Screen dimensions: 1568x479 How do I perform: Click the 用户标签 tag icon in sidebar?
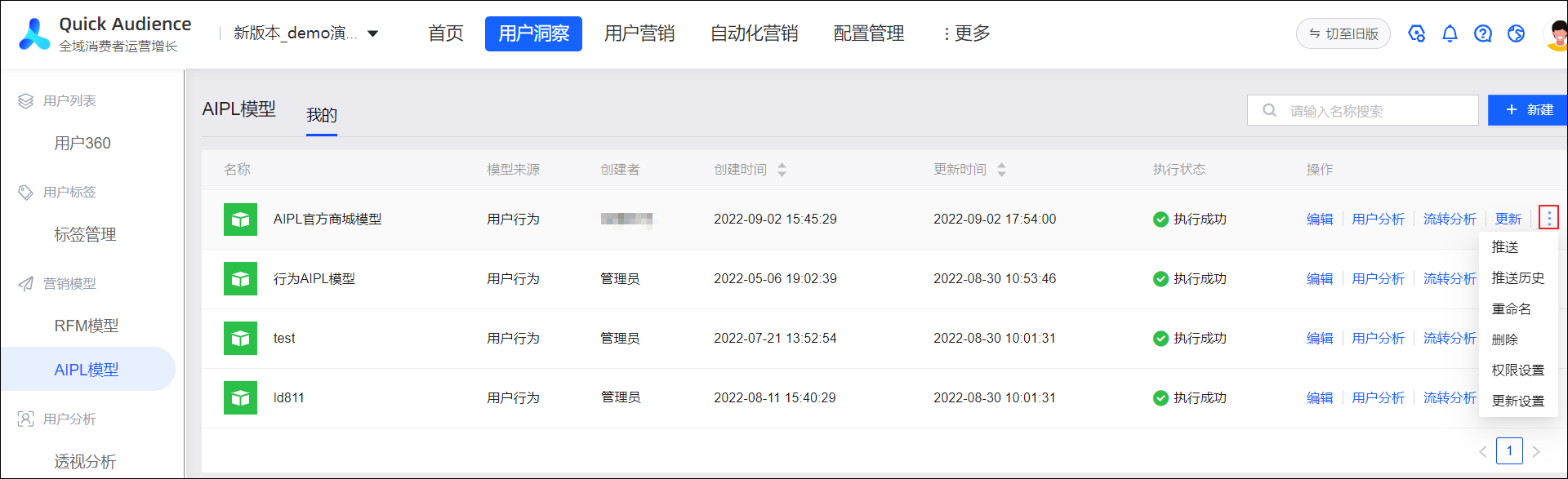(x=26, y=193)
